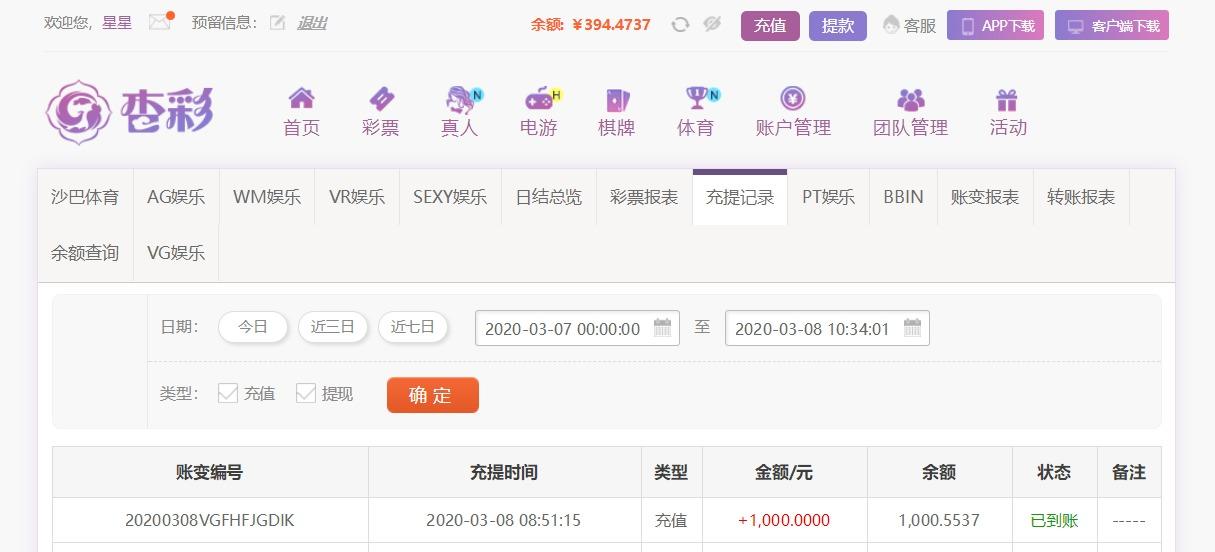1215x552 pixels.
Task: Edit reserved info pencil icon
Action: tap(278, 22)
